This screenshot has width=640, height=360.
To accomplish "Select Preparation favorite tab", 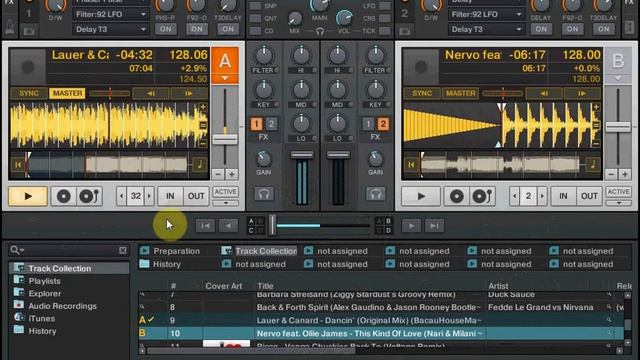I will tap(176, 251).
